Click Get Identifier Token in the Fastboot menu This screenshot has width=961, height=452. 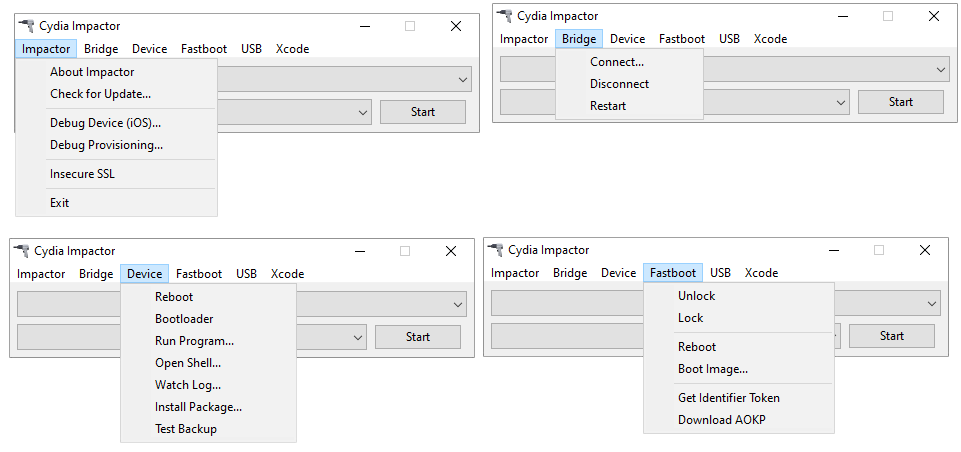tap(729, 398)
